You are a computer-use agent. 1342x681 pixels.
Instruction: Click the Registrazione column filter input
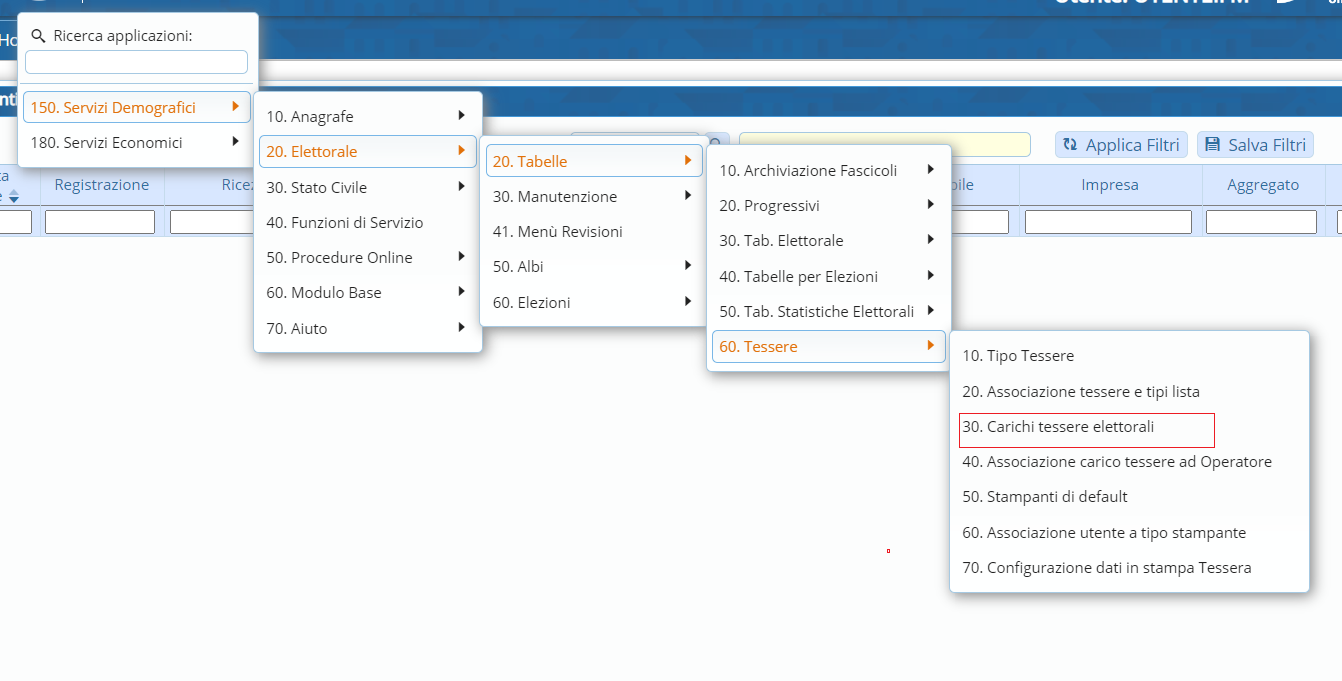click(x=100, y=222)
